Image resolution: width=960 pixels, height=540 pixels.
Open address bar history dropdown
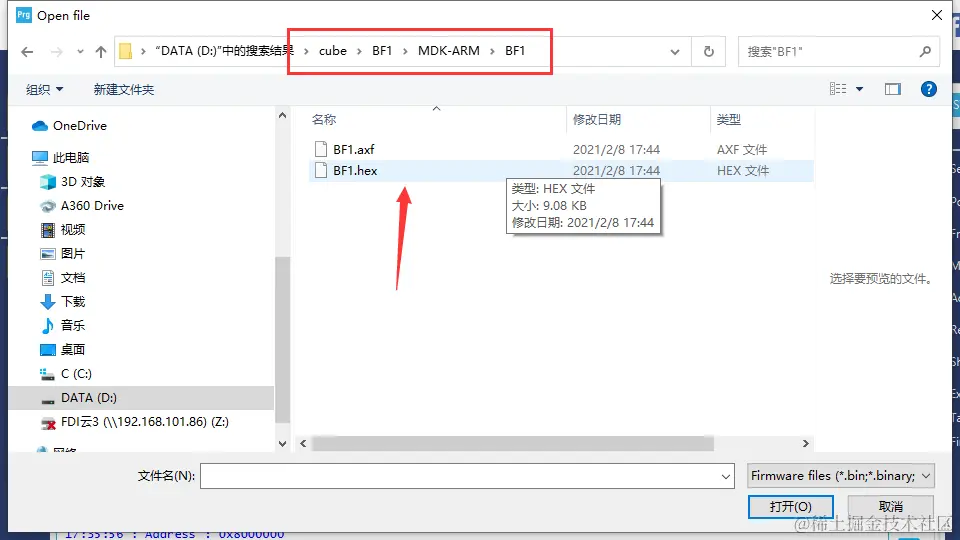click(675, 52)
